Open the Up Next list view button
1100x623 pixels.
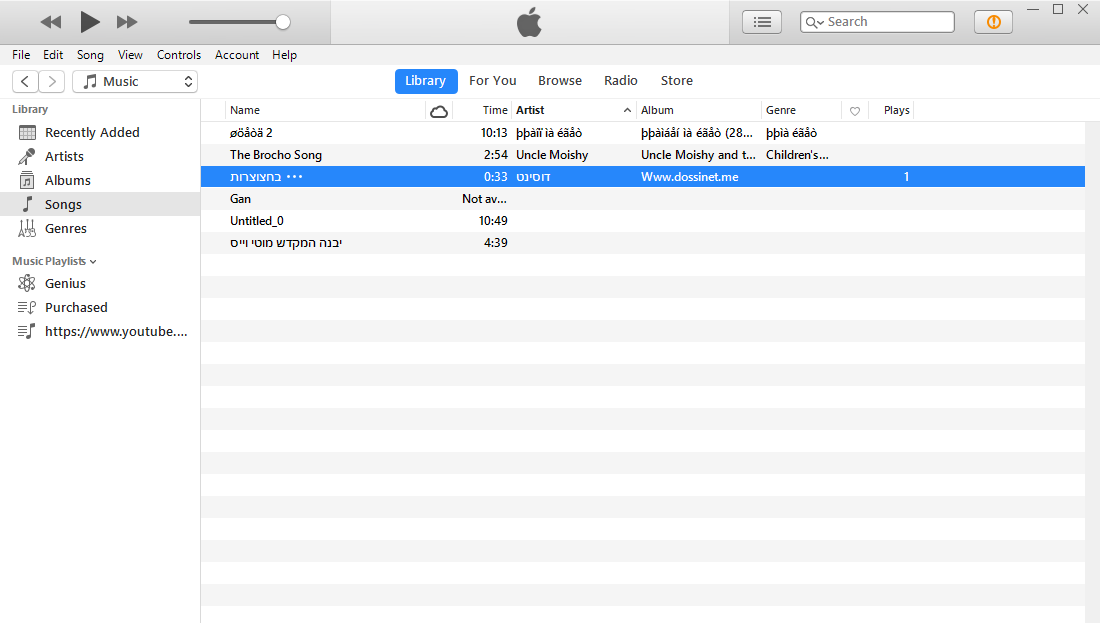tap(762, 22)
